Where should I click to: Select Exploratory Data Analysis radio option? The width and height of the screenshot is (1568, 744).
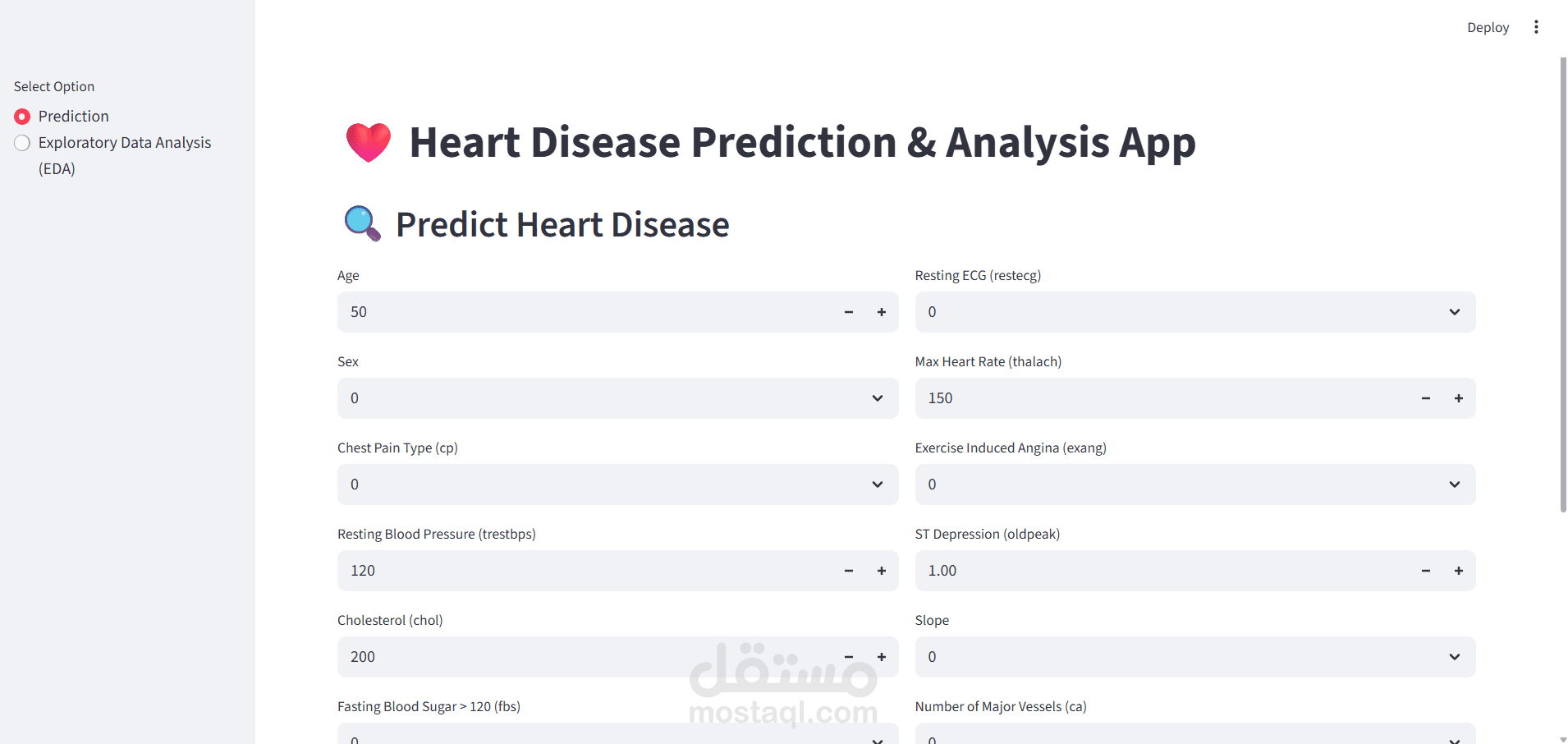click(22, 143)
